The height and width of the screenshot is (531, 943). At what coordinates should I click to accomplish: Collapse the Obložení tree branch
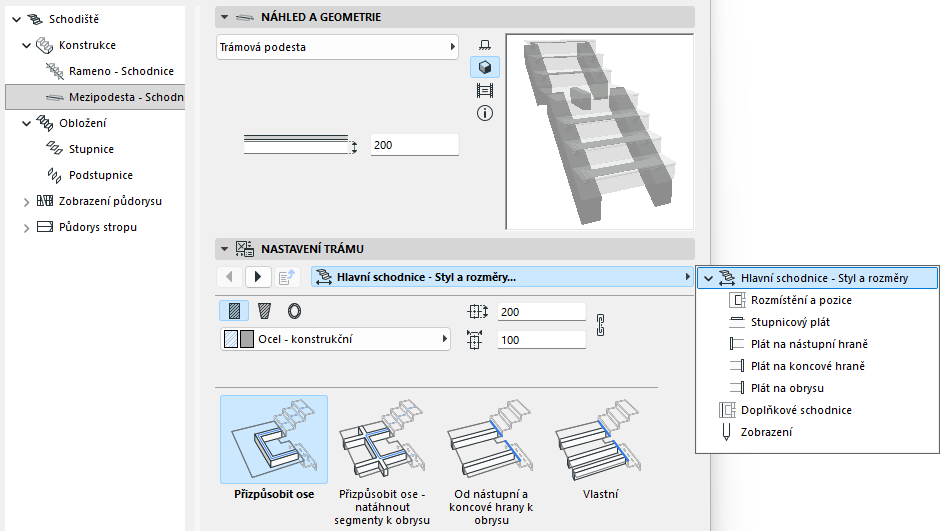[x=26, y=123]
